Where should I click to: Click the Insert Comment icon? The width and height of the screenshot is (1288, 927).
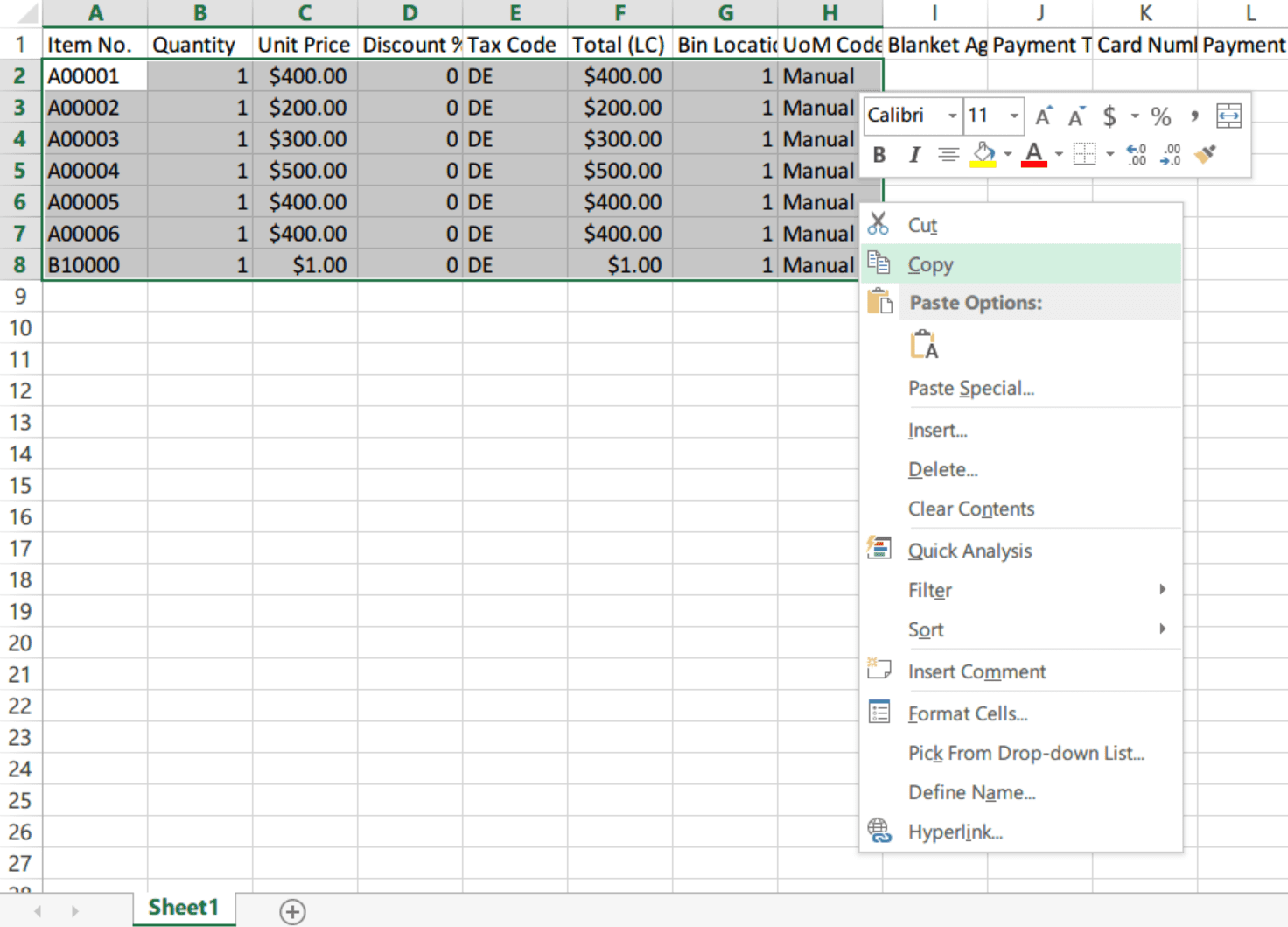click(x=878, y=669)
